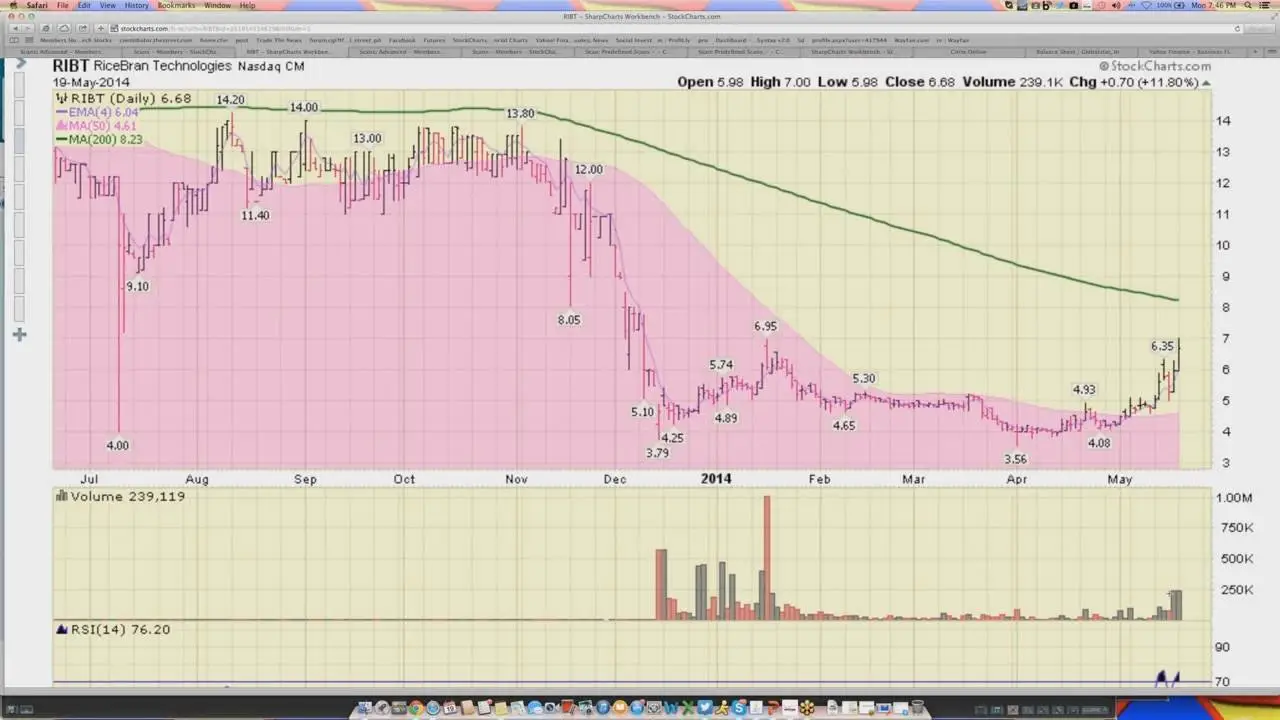Open Calendar icon in the Dock

pyautogui.click(x=450, y=707)
